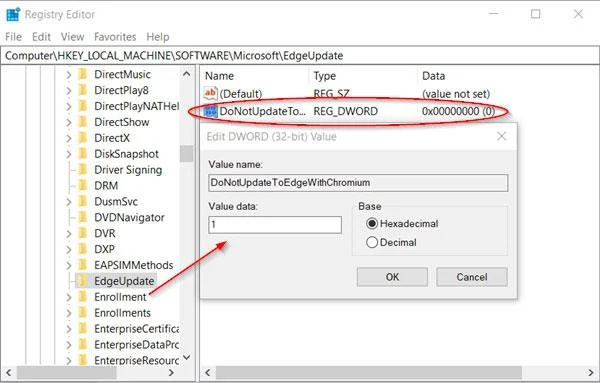Click the tree pane scroll left arrow
The height and width of the screenshot is (383, 600).
coord(9,372)
